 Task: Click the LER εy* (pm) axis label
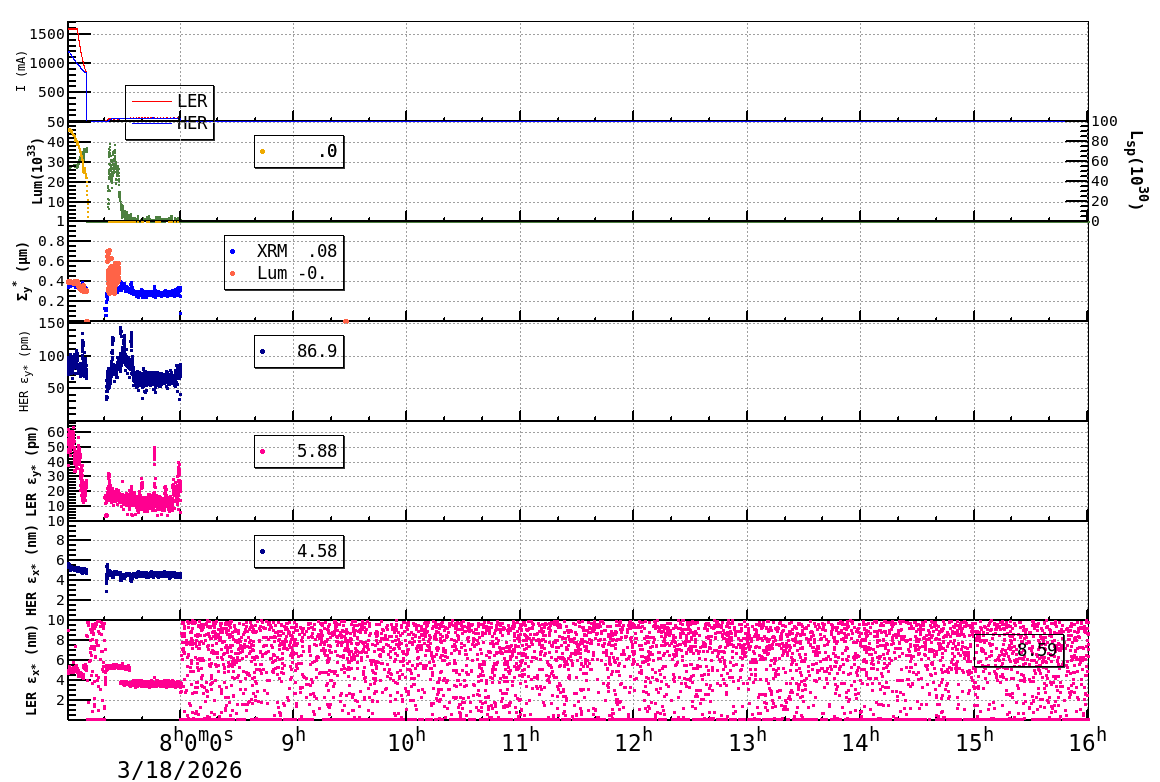32,472
